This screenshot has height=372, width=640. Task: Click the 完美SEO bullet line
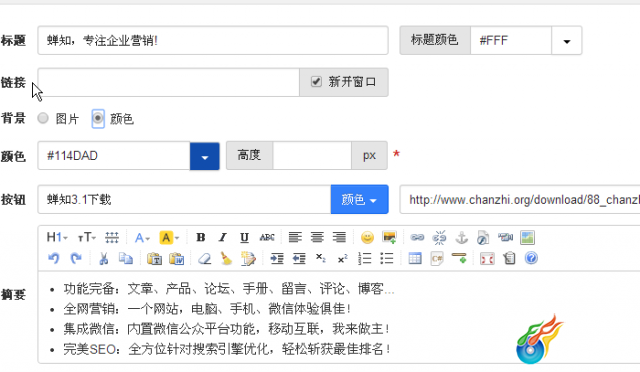tap(227, 349)
